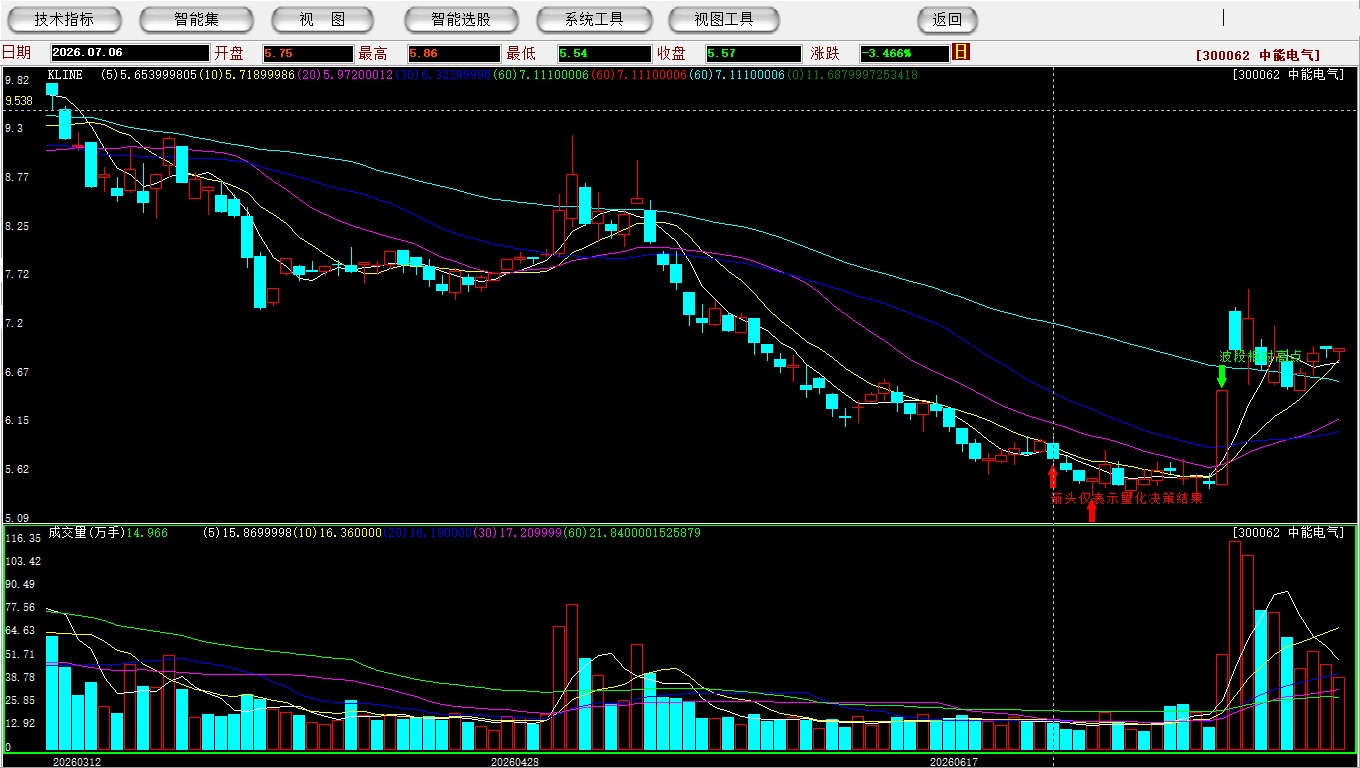Click the 20260617 date axis label
This screenshot has height=768, width=1360.
point(954,762)
